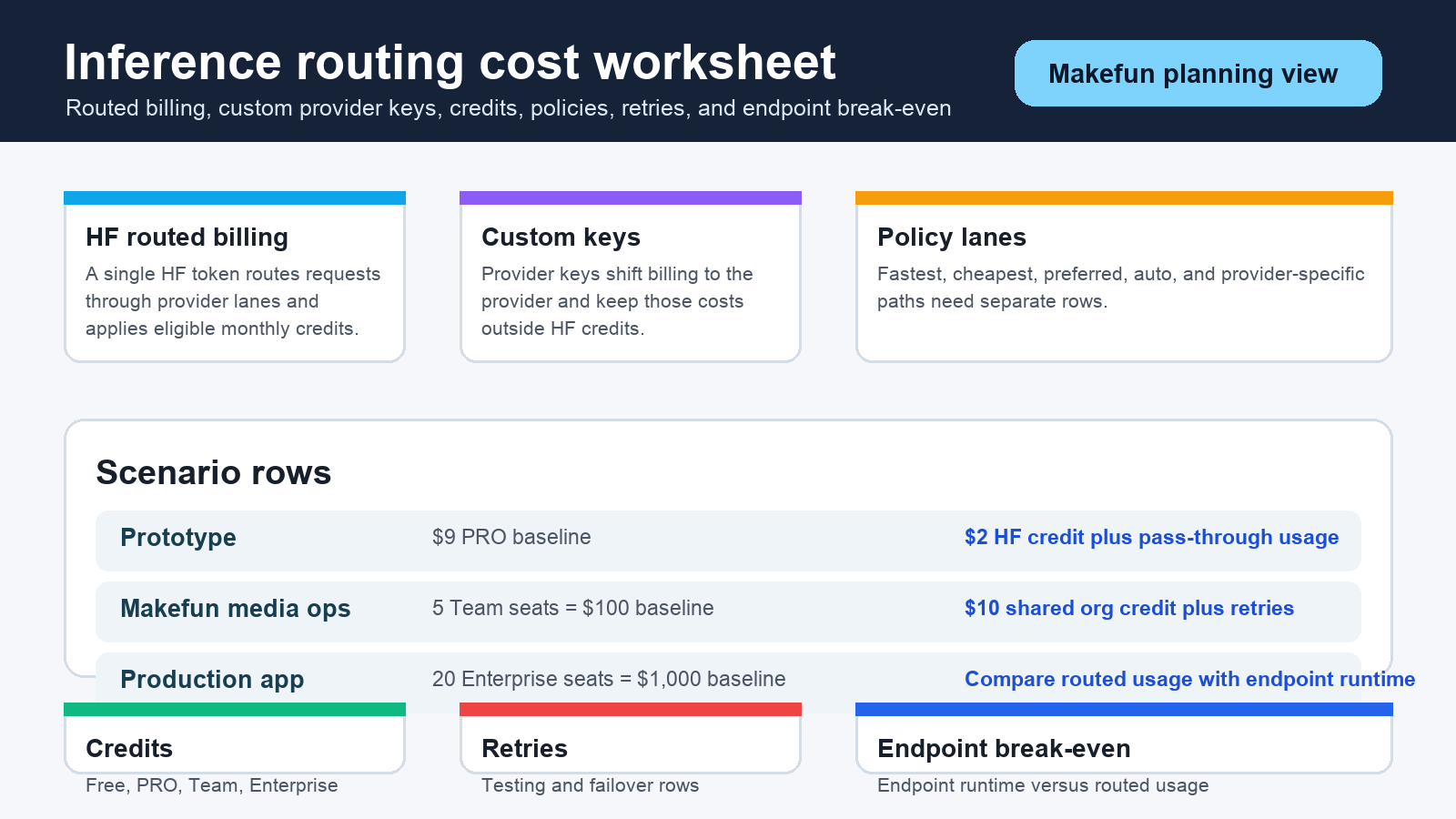Open the Retries card heading
The image size is (1456, 819).
[524, 748]
